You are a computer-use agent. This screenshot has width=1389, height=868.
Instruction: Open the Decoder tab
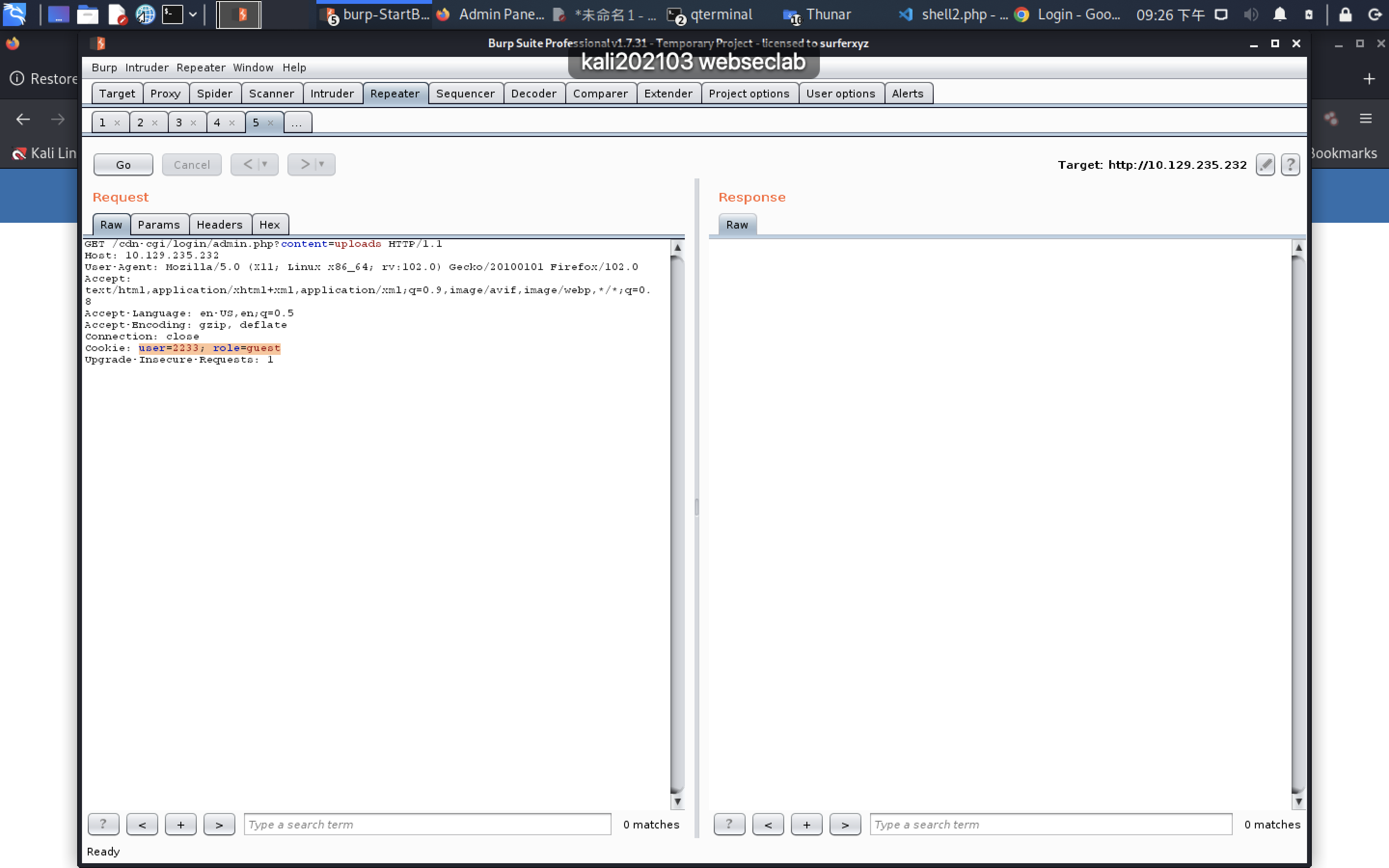coord(533,93)
